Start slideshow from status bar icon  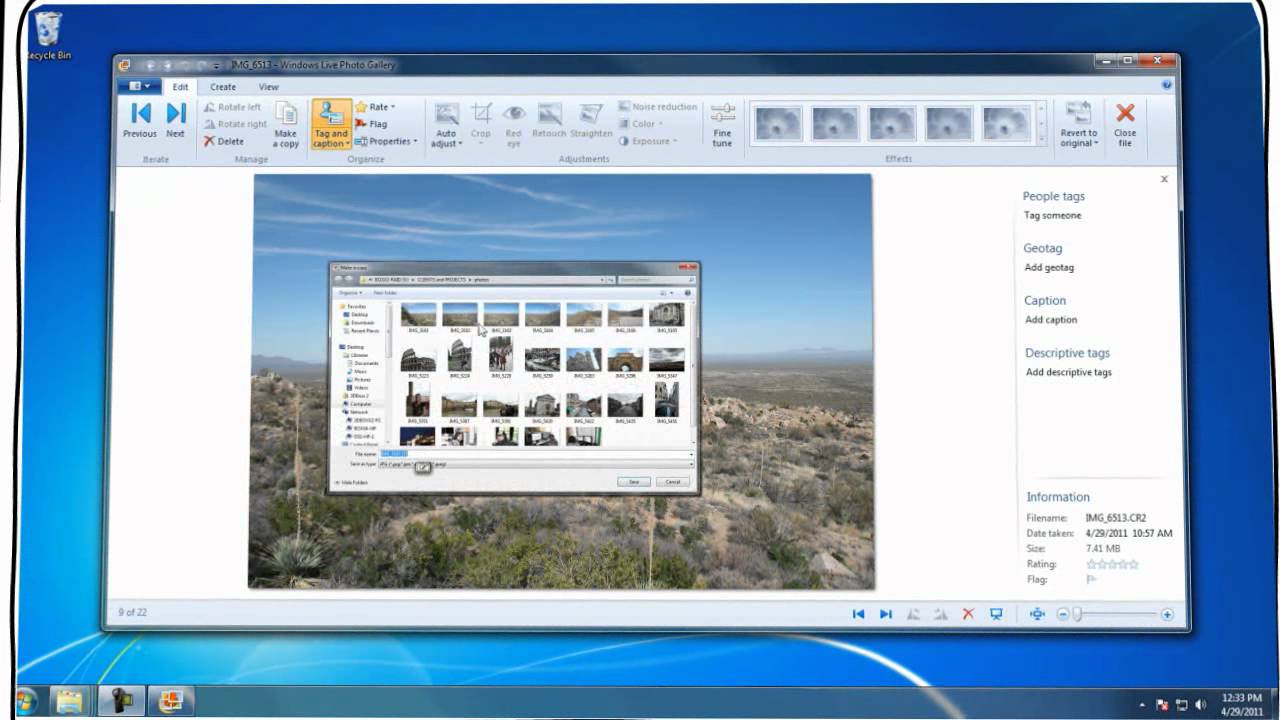click(x=996, y=614)
